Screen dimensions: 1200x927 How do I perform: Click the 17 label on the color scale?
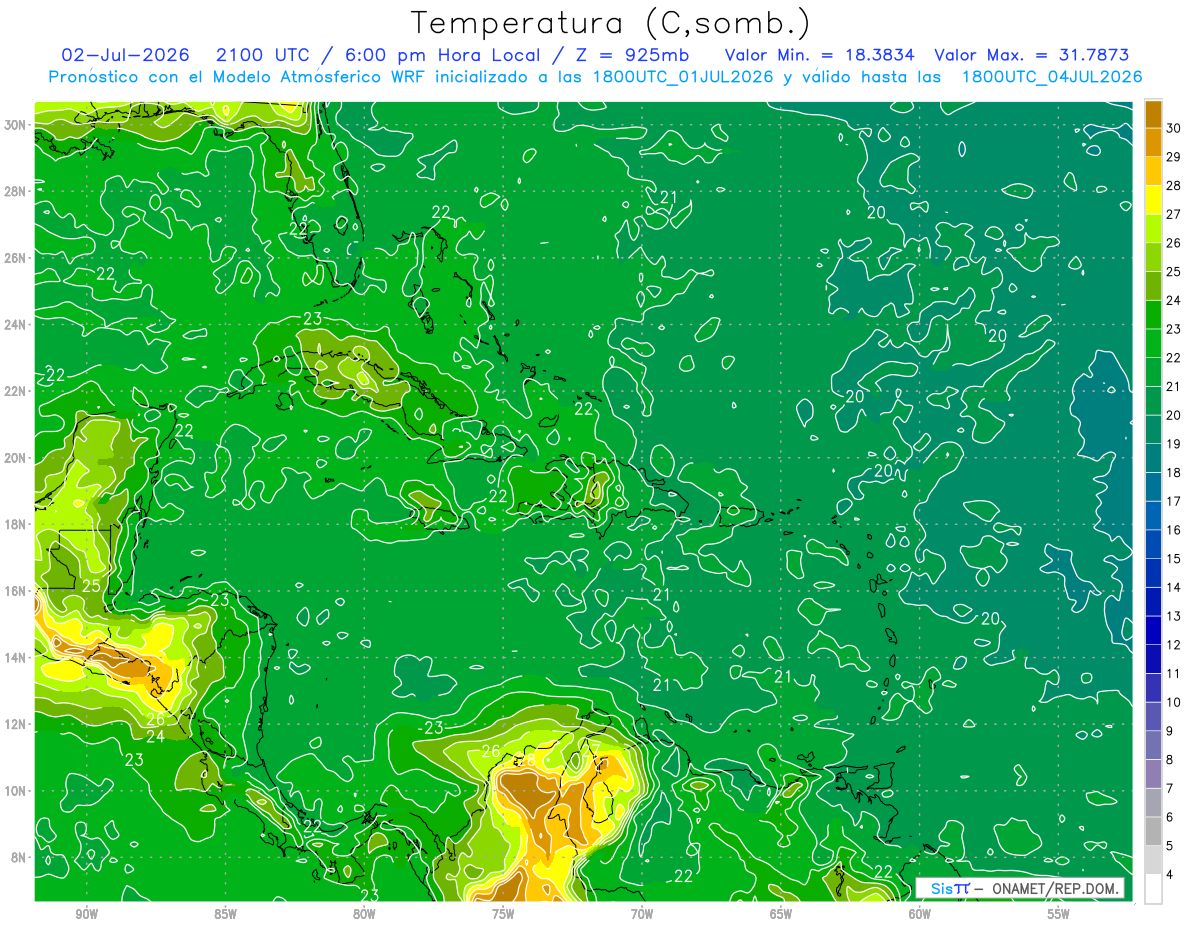coord(1174,501)
